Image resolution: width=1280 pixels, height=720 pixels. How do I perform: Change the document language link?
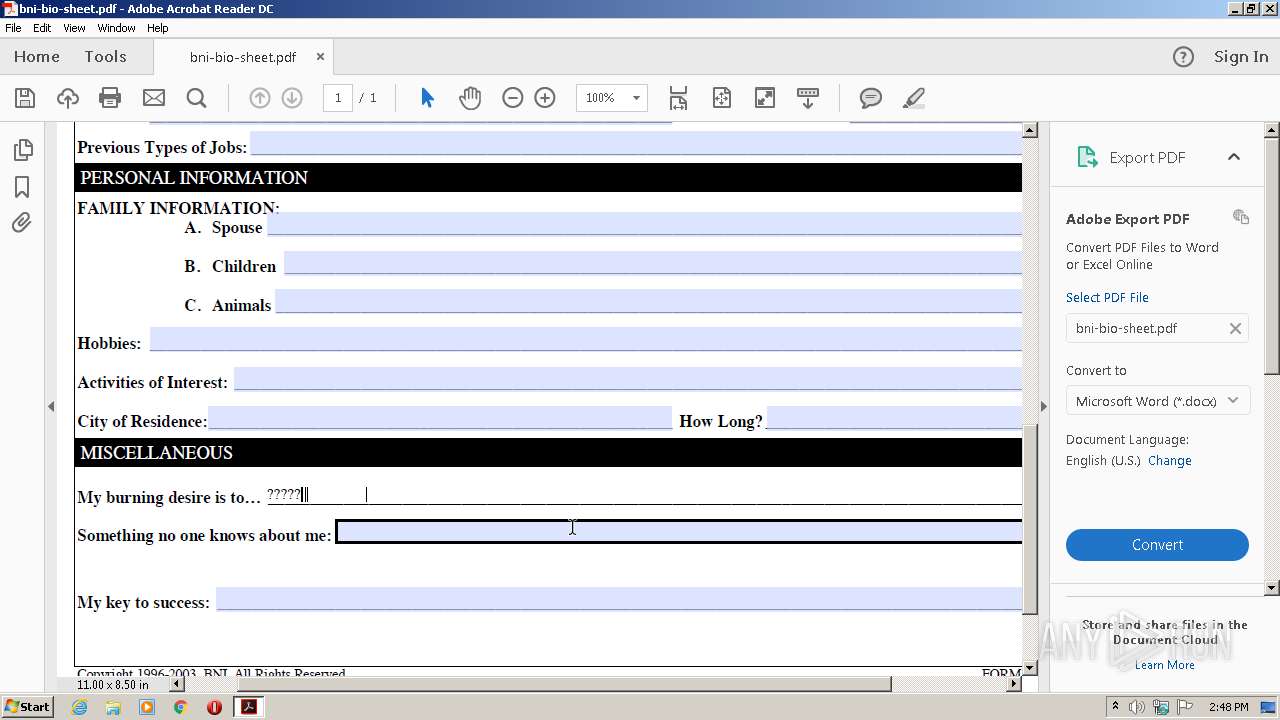1170,461
